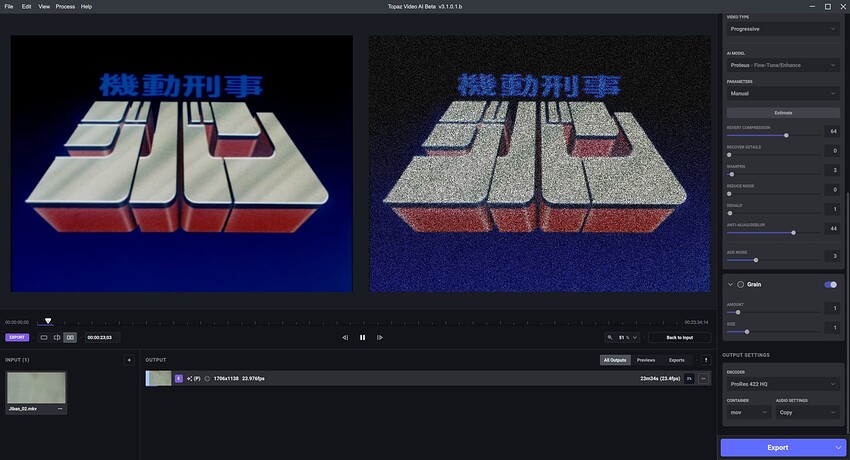850x460 pixels.
Task: Switch to single view layout
Action: [44, 338]
